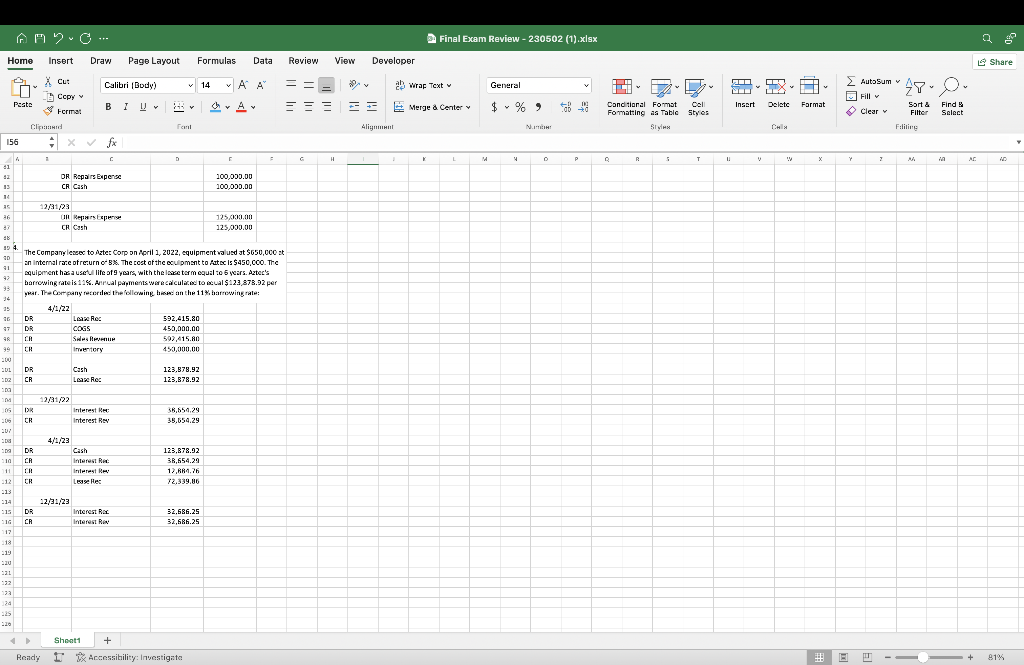Add a new sheet with the plus button
This screenshot has width=1024, height=665.
coord(106,639)
